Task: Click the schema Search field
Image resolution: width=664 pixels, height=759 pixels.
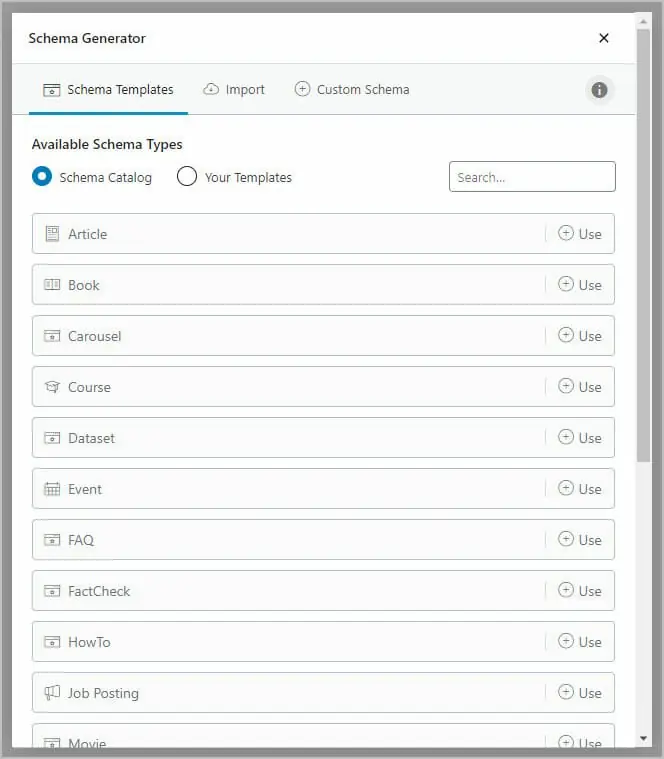Action: point(532,177)
